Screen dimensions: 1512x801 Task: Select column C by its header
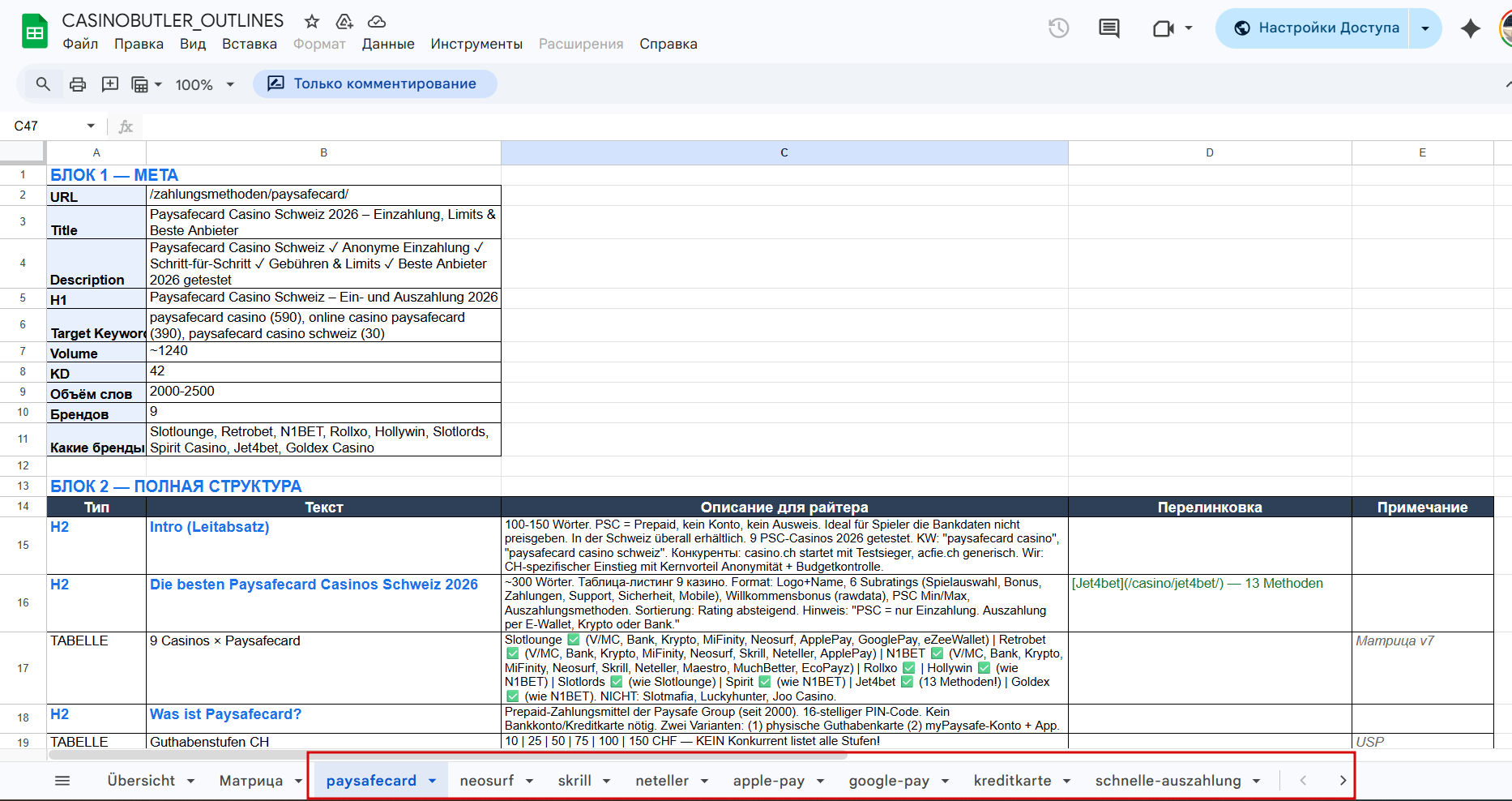pos(784,152)
